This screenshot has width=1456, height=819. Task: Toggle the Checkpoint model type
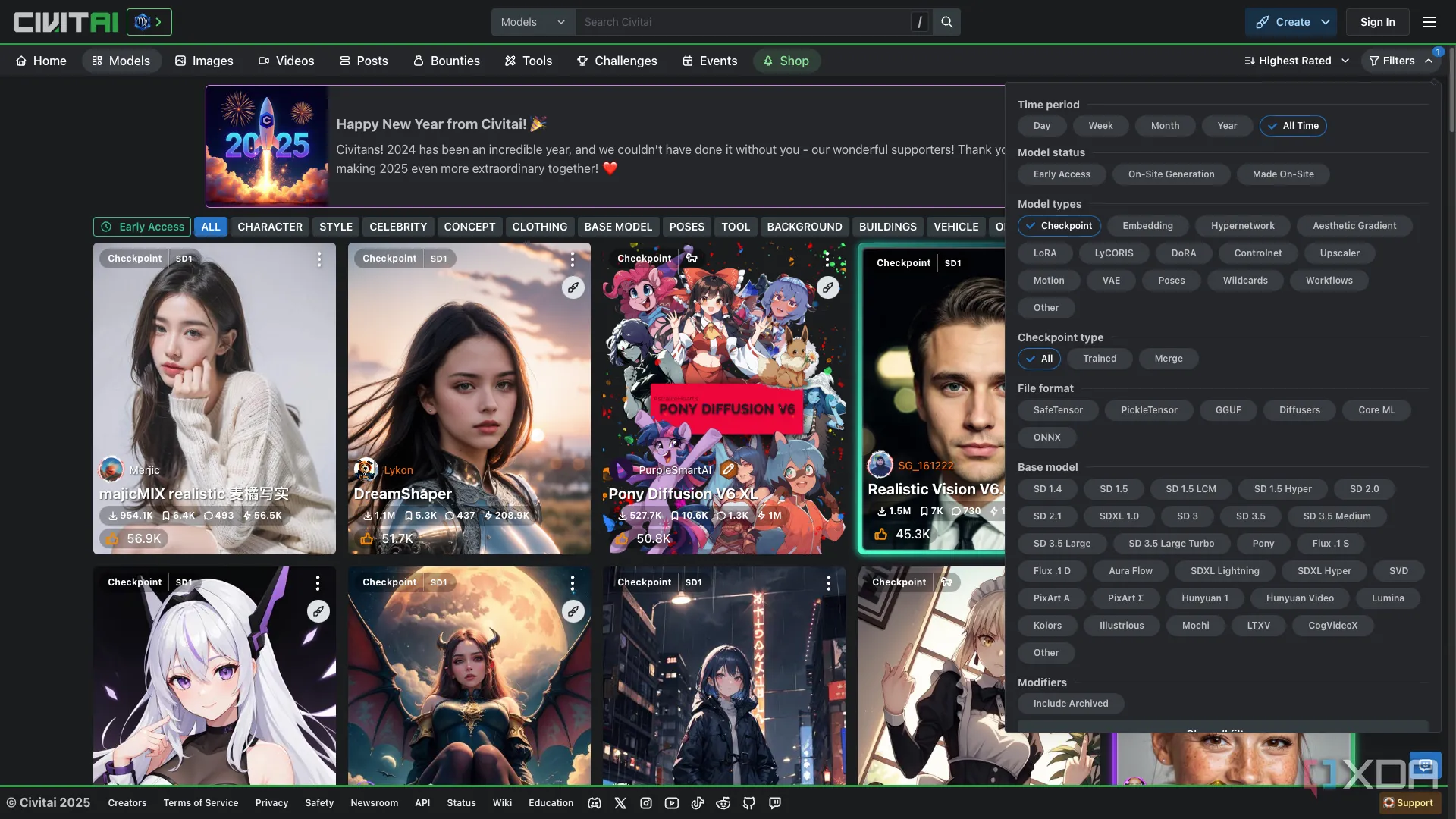coord(1059,226)
